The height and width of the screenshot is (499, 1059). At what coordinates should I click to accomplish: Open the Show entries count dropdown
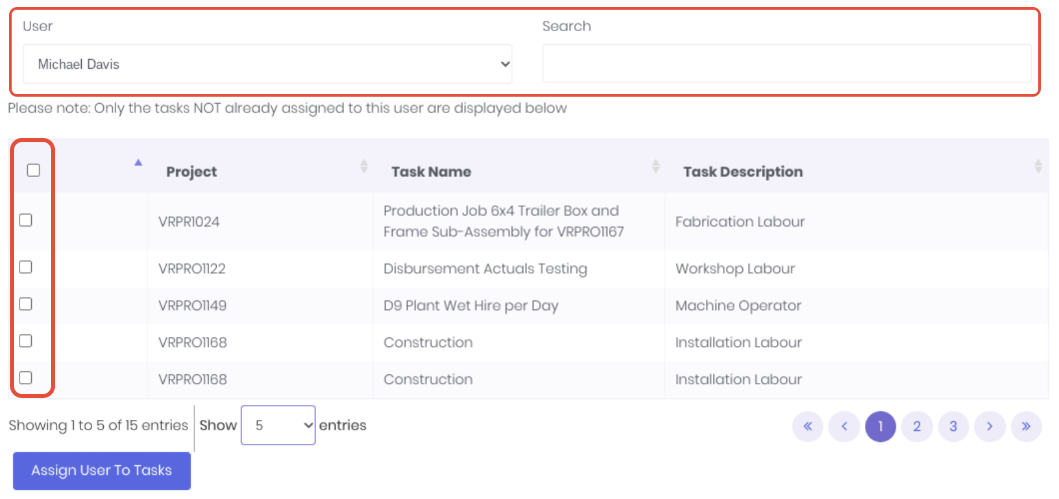pos(278,425)
